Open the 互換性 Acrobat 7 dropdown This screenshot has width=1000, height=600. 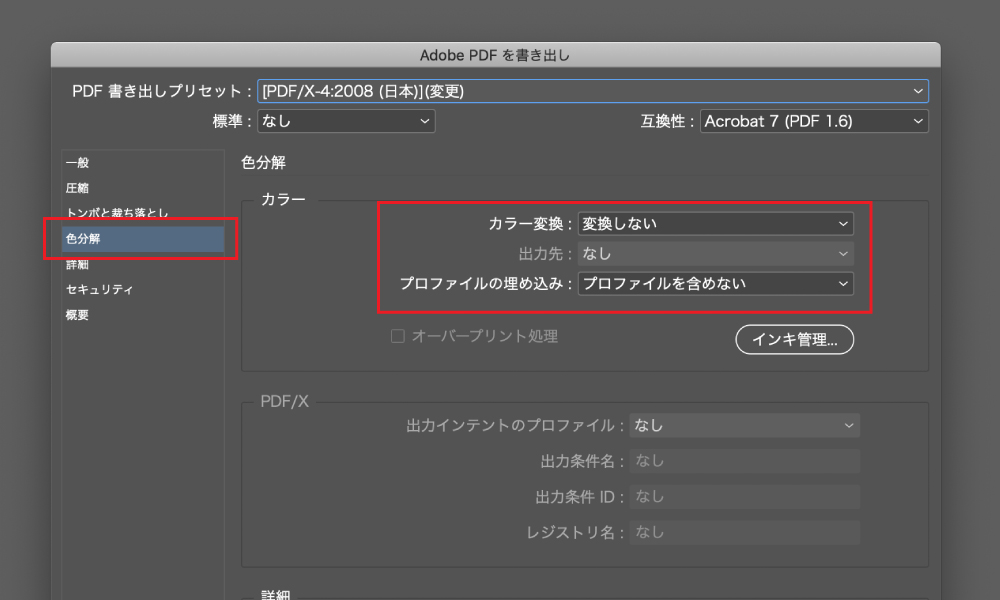coord(813,121)
